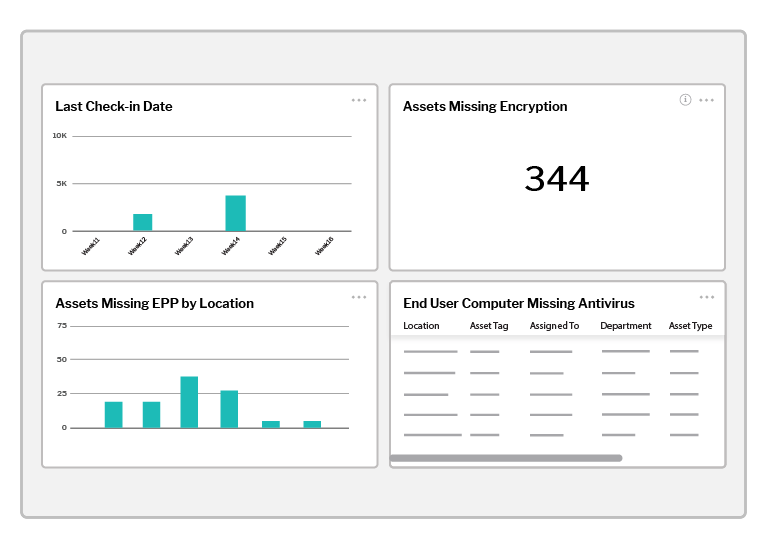Image resolution: width=768 pixels, height=548 pixels.
Task: Sort by the Asset Type column header
Action: pos(690,326)
